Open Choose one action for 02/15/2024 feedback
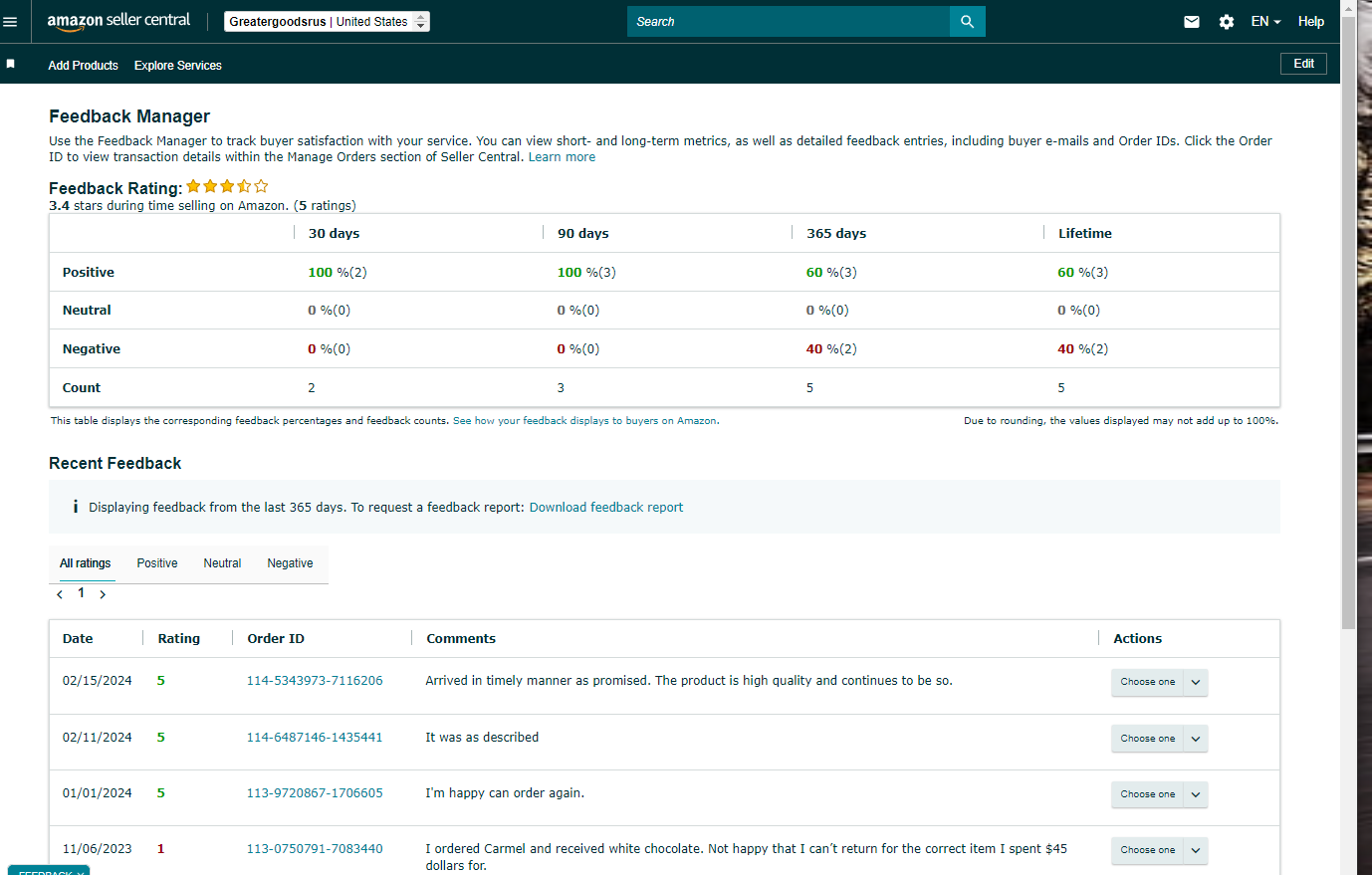 point(1159,682)
